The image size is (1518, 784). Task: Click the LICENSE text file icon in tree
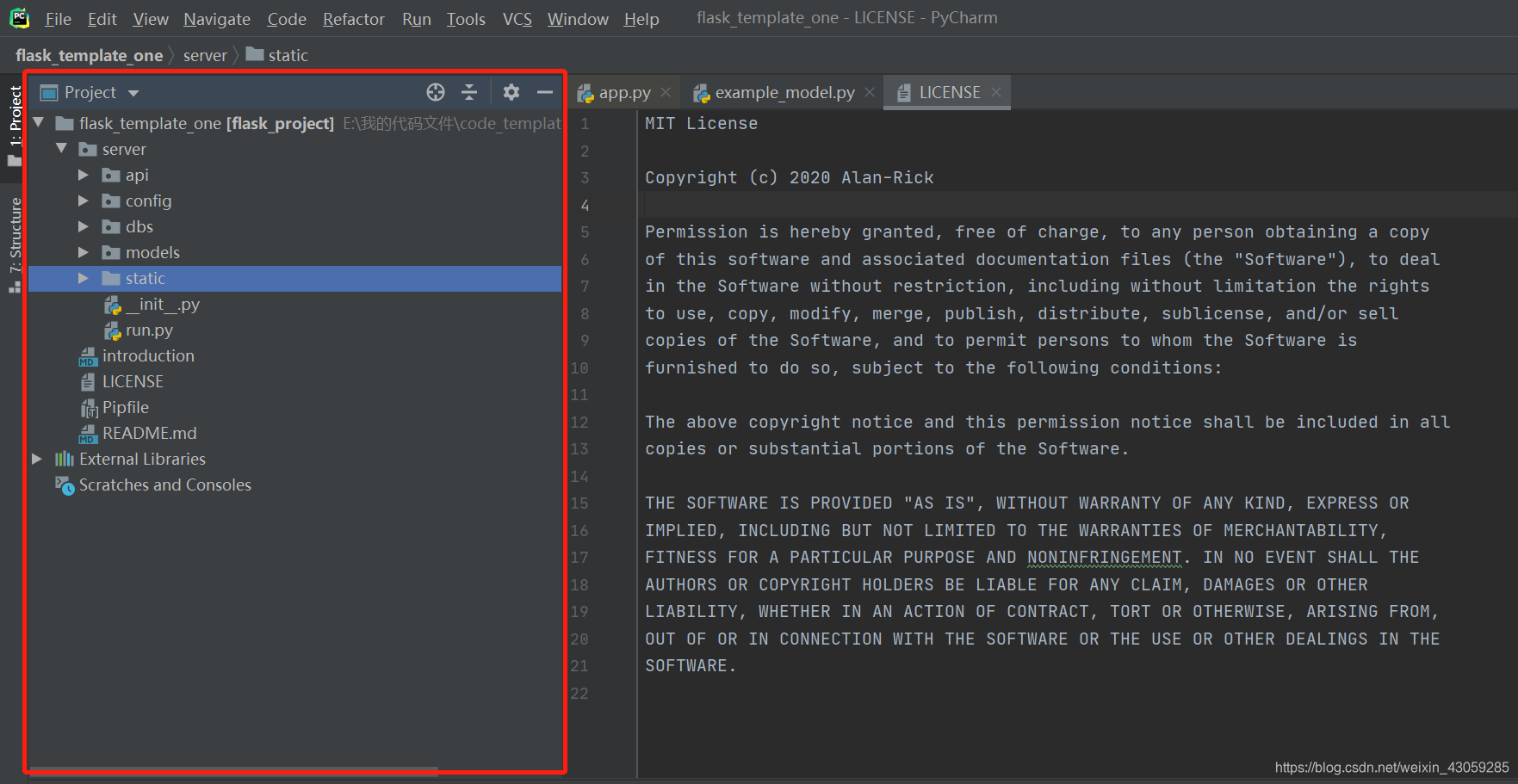click(x=88, y=382)
